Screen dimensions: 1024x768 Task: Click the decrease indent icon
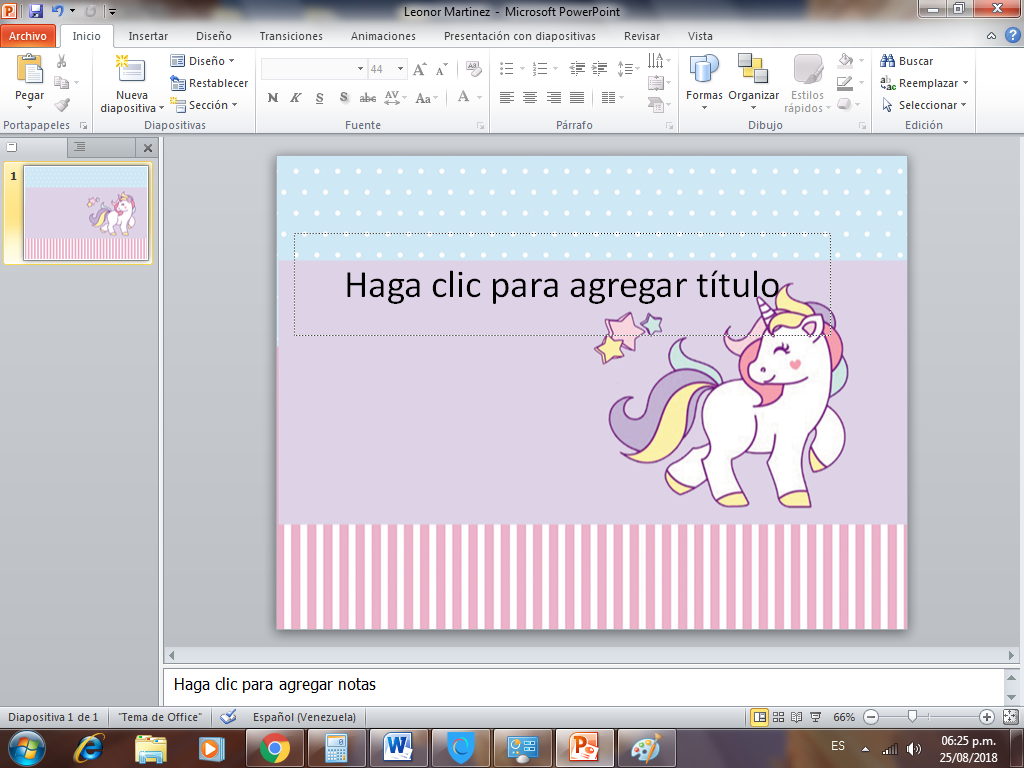[x=577, y=68]
